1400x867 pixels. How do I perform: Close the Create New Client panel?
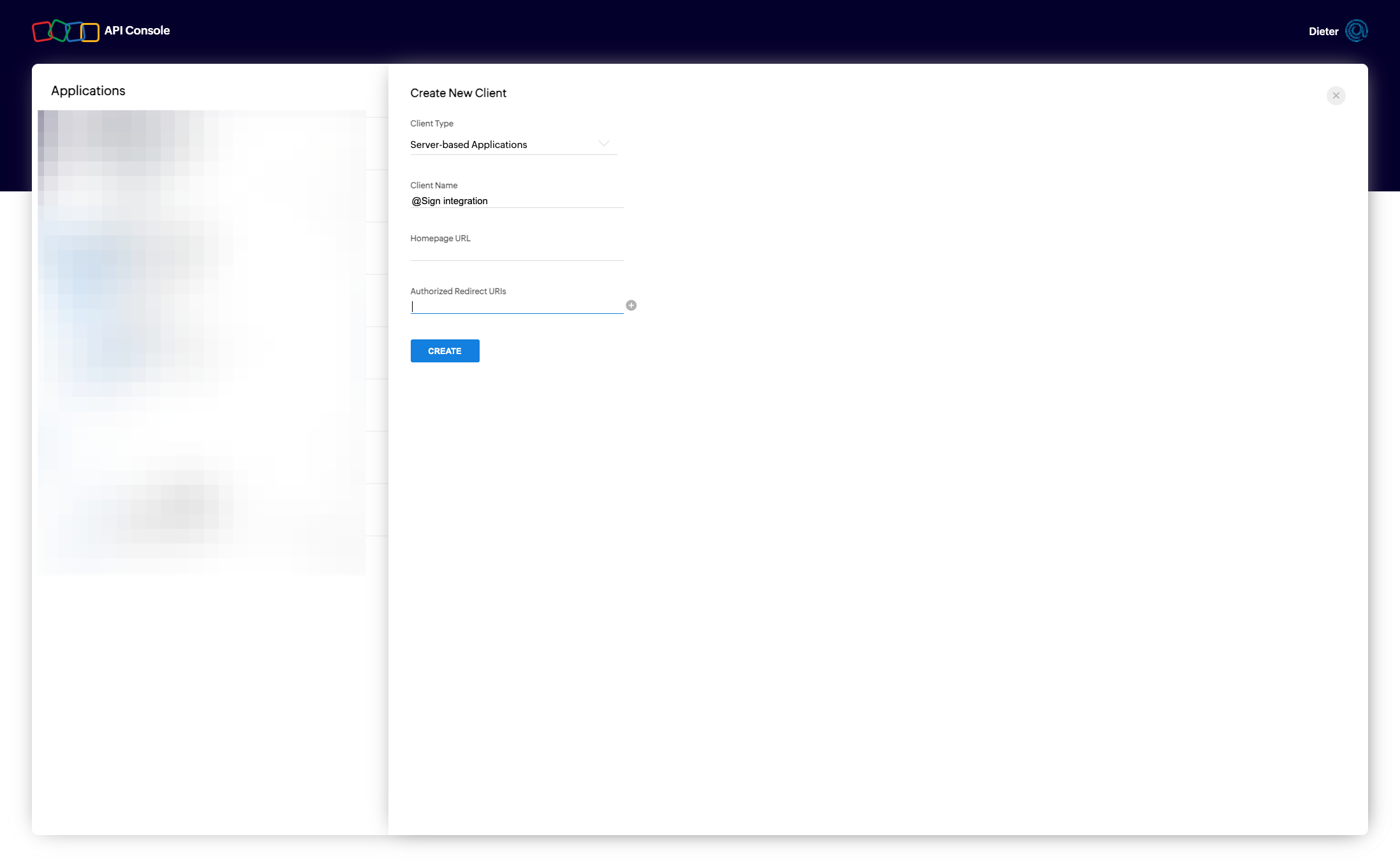(1336, 96)
